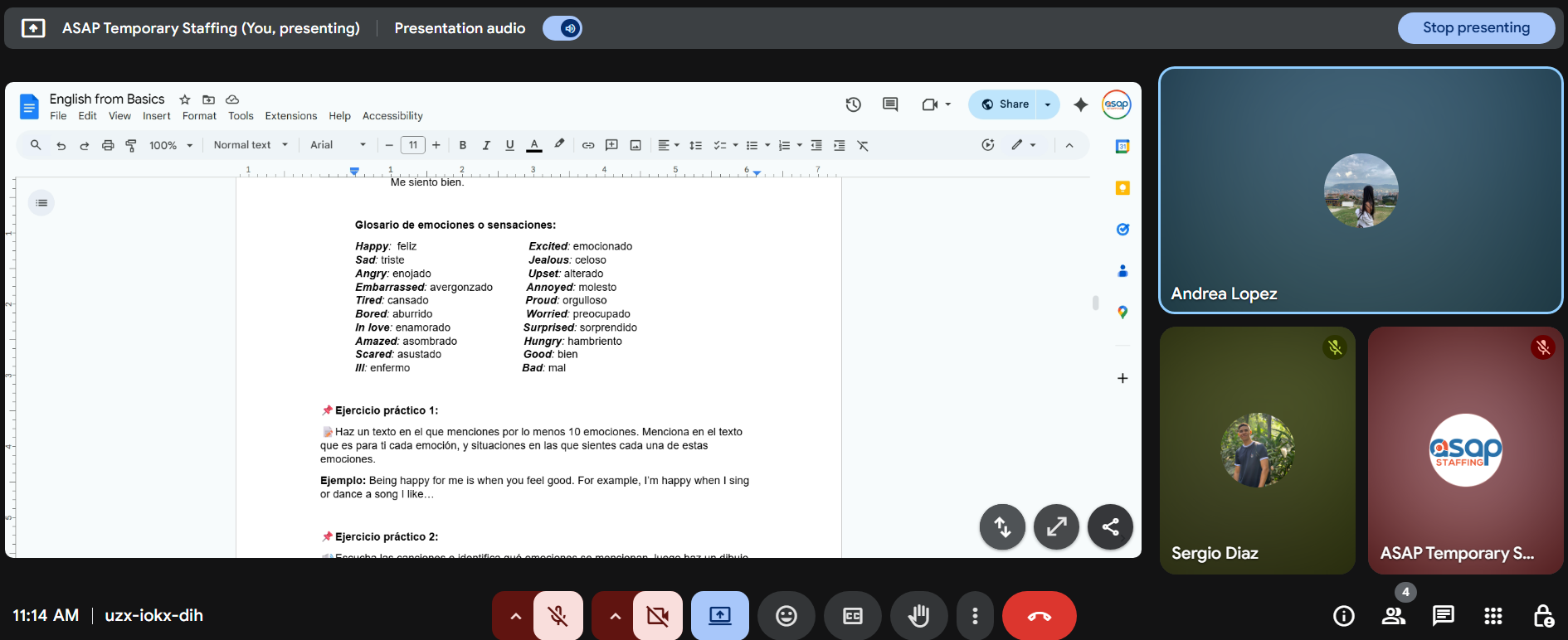Click the raise hand icon
The image size is (1568, 640).
click(918, 616)
